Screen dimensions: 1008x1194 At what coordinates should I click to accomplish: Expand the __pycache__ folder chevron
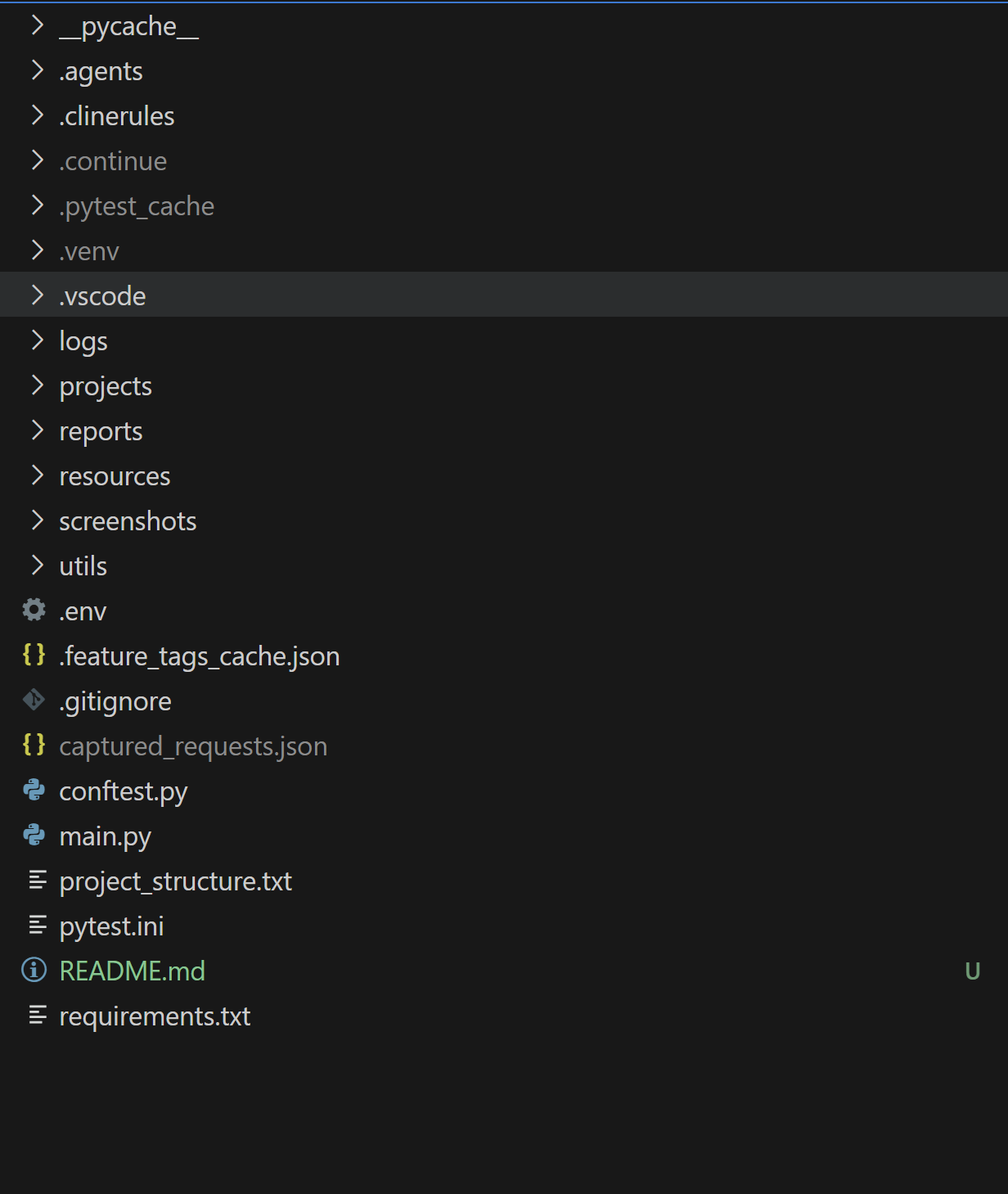click(x=37, y=25)
